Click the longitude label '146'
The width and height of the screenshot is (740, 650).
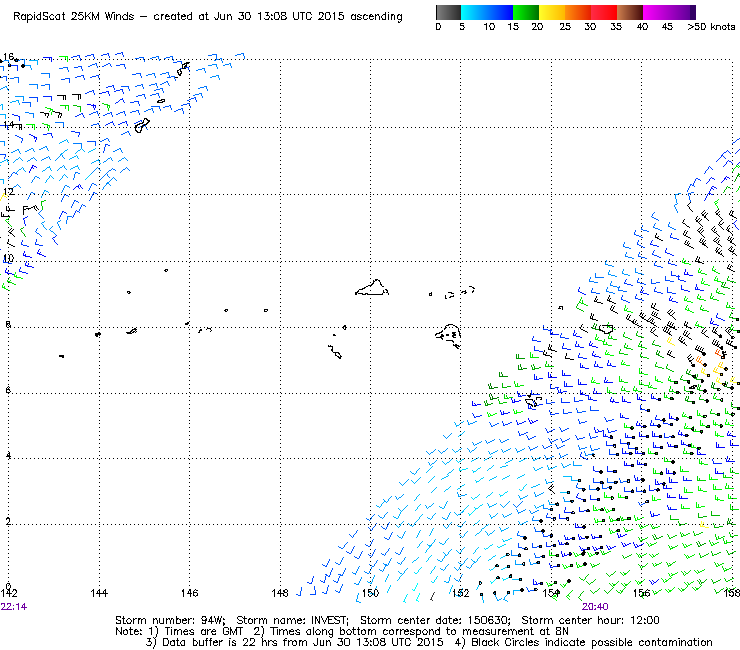(190, 593)
